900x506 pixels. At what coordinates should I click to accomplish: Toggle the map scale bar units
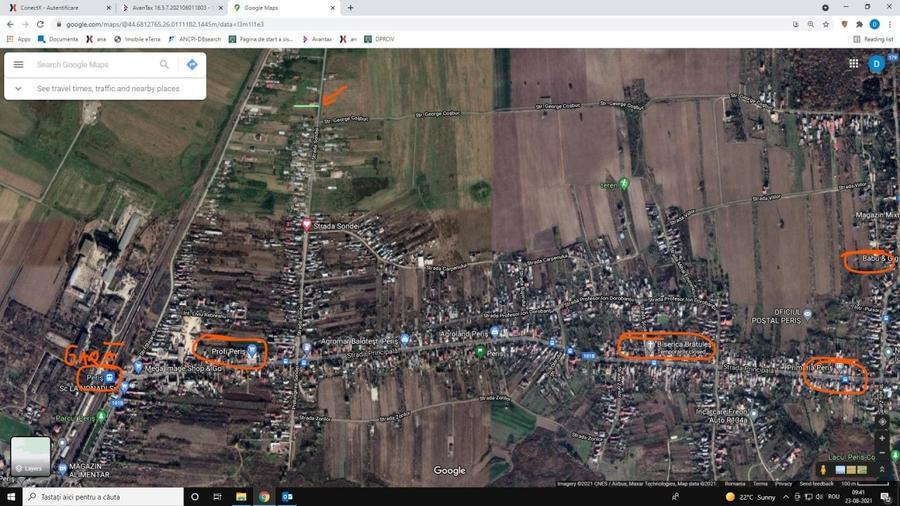864,484
